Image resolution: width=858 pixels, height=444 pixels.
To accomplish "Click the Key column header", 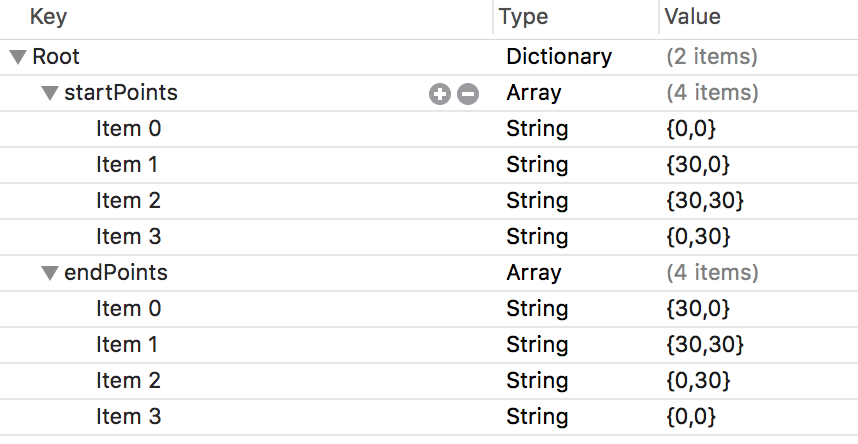I will (x=49, y=17).
